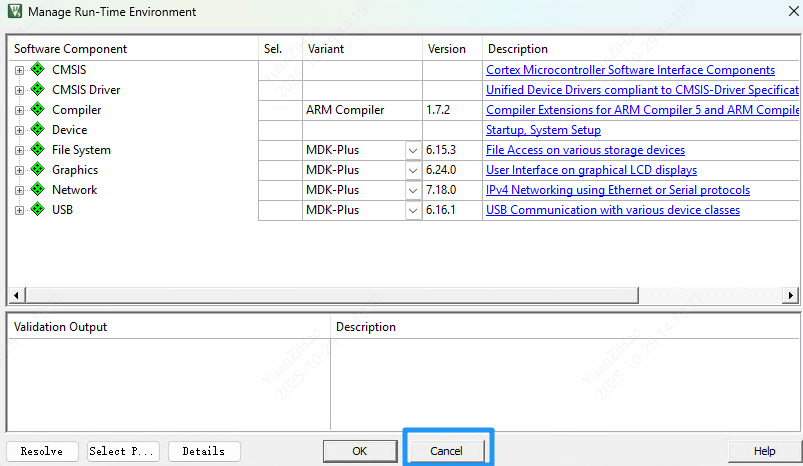Select the Graphics component icon
This screenshot has height=466, width=803.
pyautogui.click(x=38, y=170)
